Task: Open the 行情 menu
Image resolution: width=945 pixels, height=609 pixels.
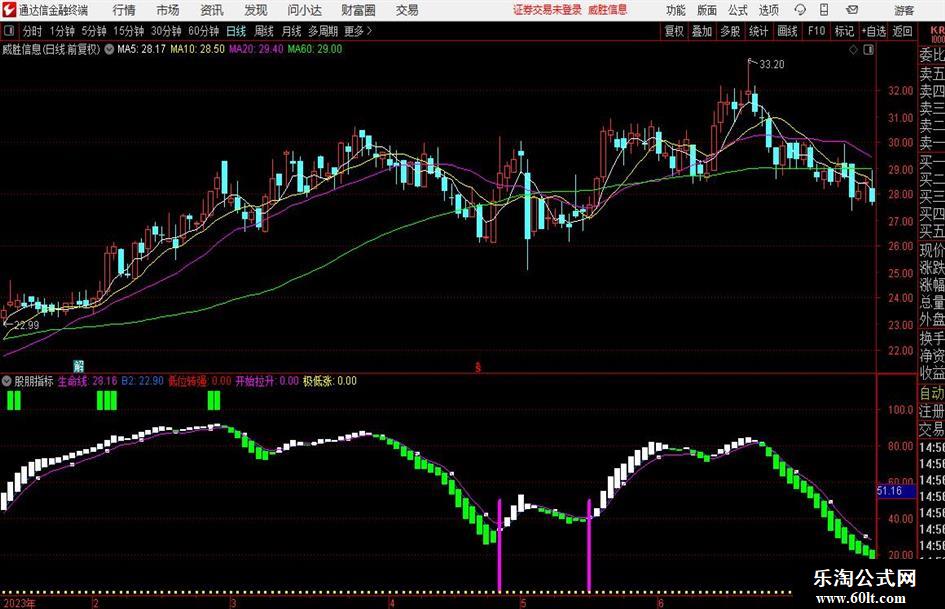Action: [x=124, y=10]
